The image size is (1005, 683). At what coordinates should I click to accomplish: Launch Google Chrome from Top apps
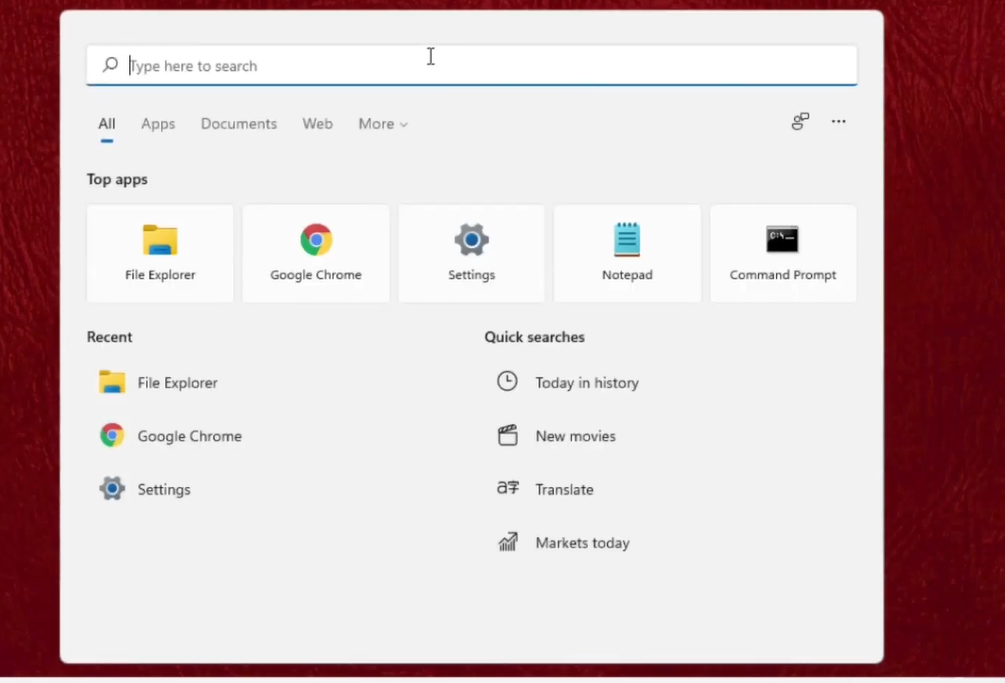pos(316,253)
